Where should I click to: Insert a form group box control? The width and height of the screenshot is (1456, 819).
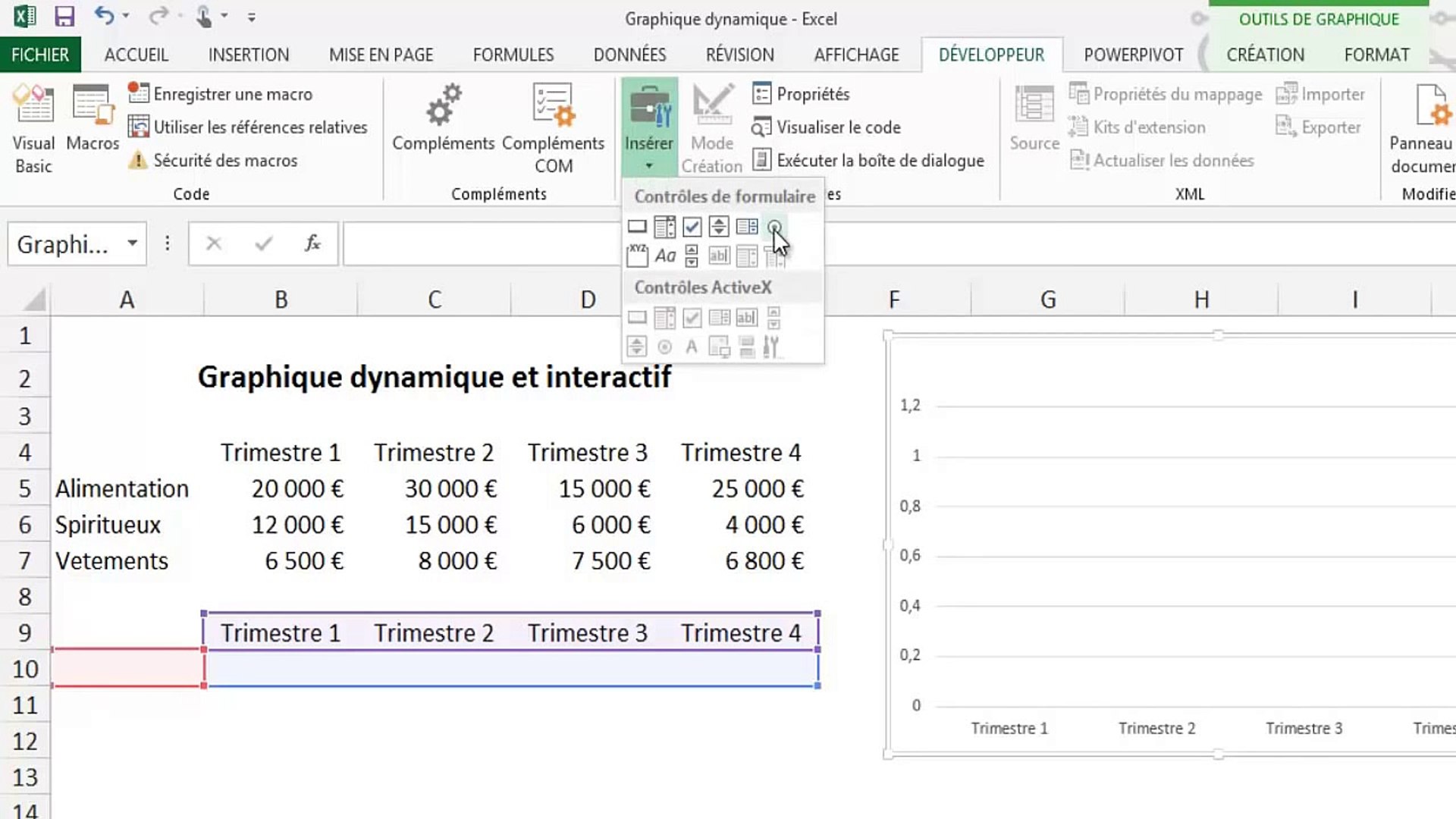[637, 256]
